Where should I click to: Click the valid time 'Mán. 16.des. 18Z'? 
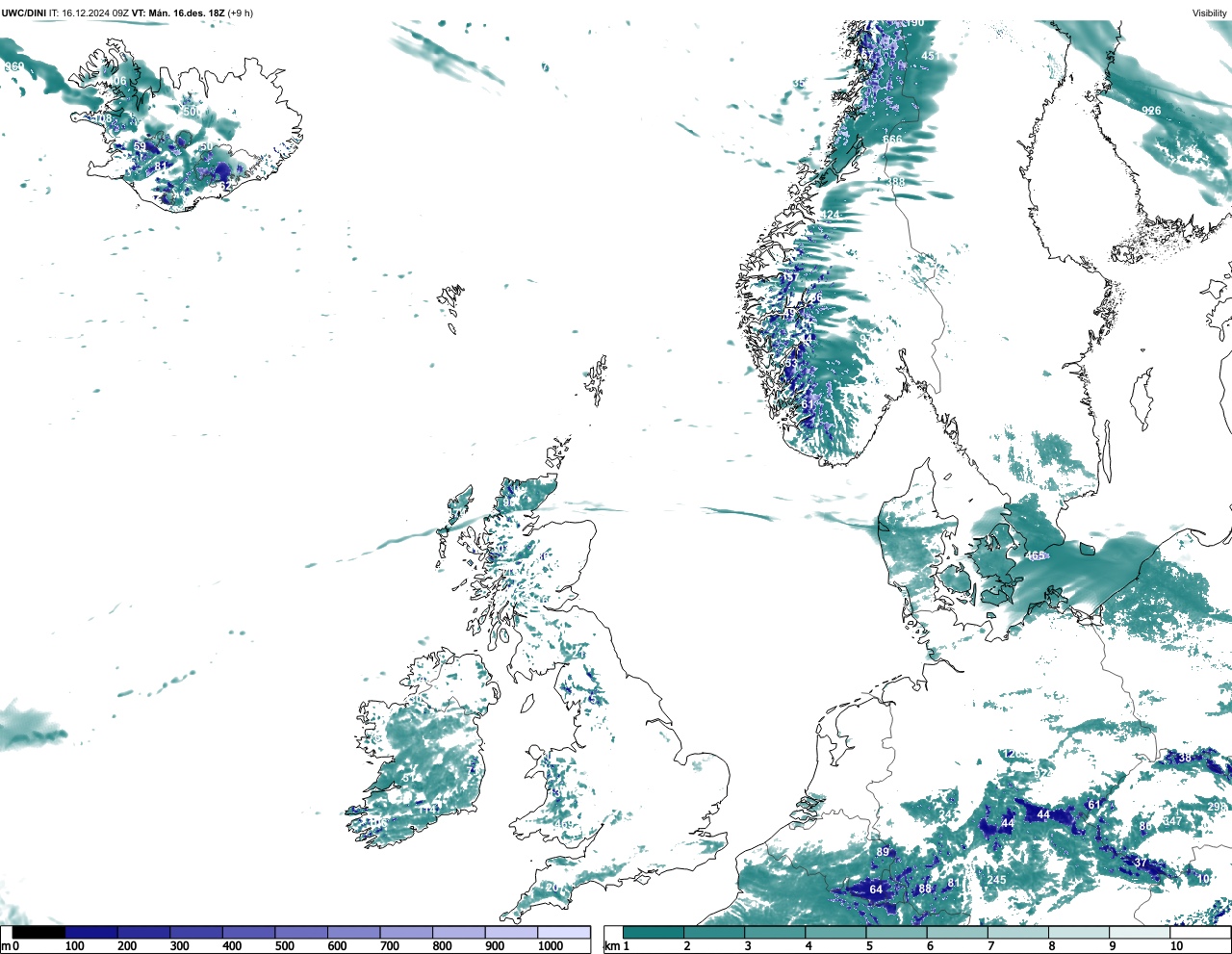[187, 13]
